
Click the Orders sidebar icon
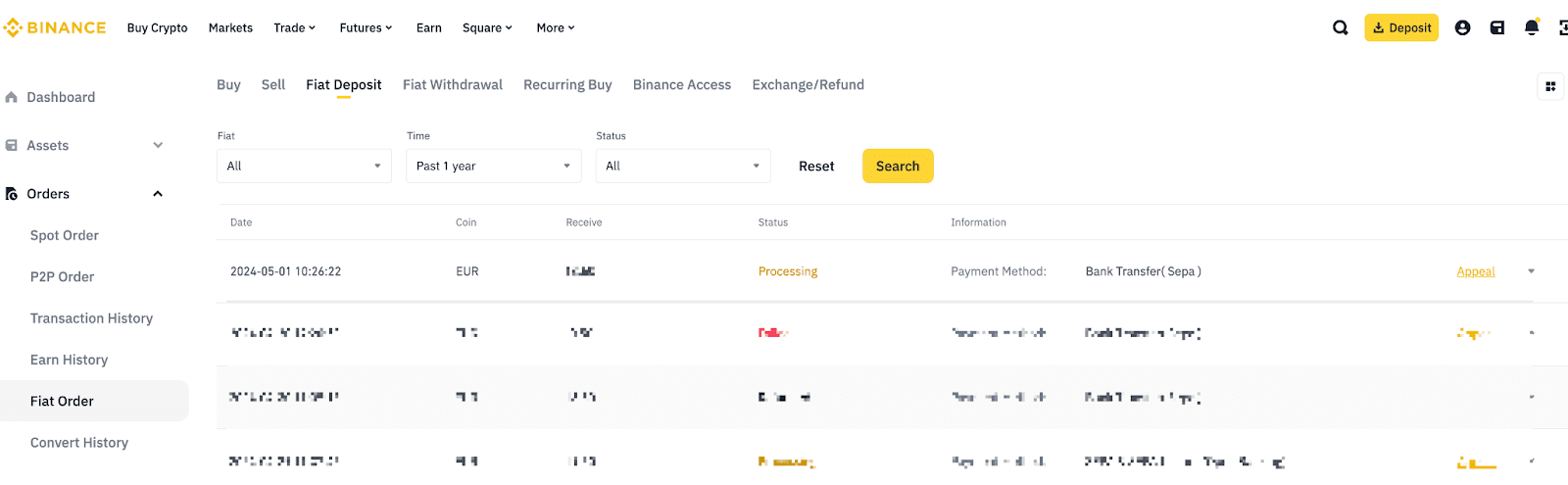coord(12,194)
